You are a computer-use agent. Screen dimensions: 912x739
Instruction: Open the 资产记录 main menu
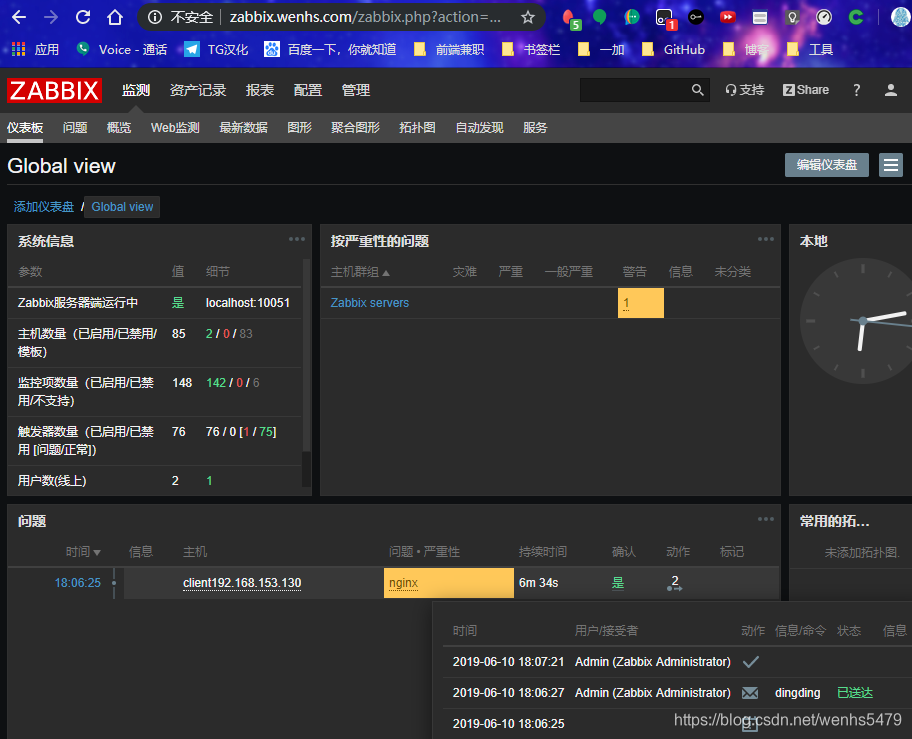198,90
